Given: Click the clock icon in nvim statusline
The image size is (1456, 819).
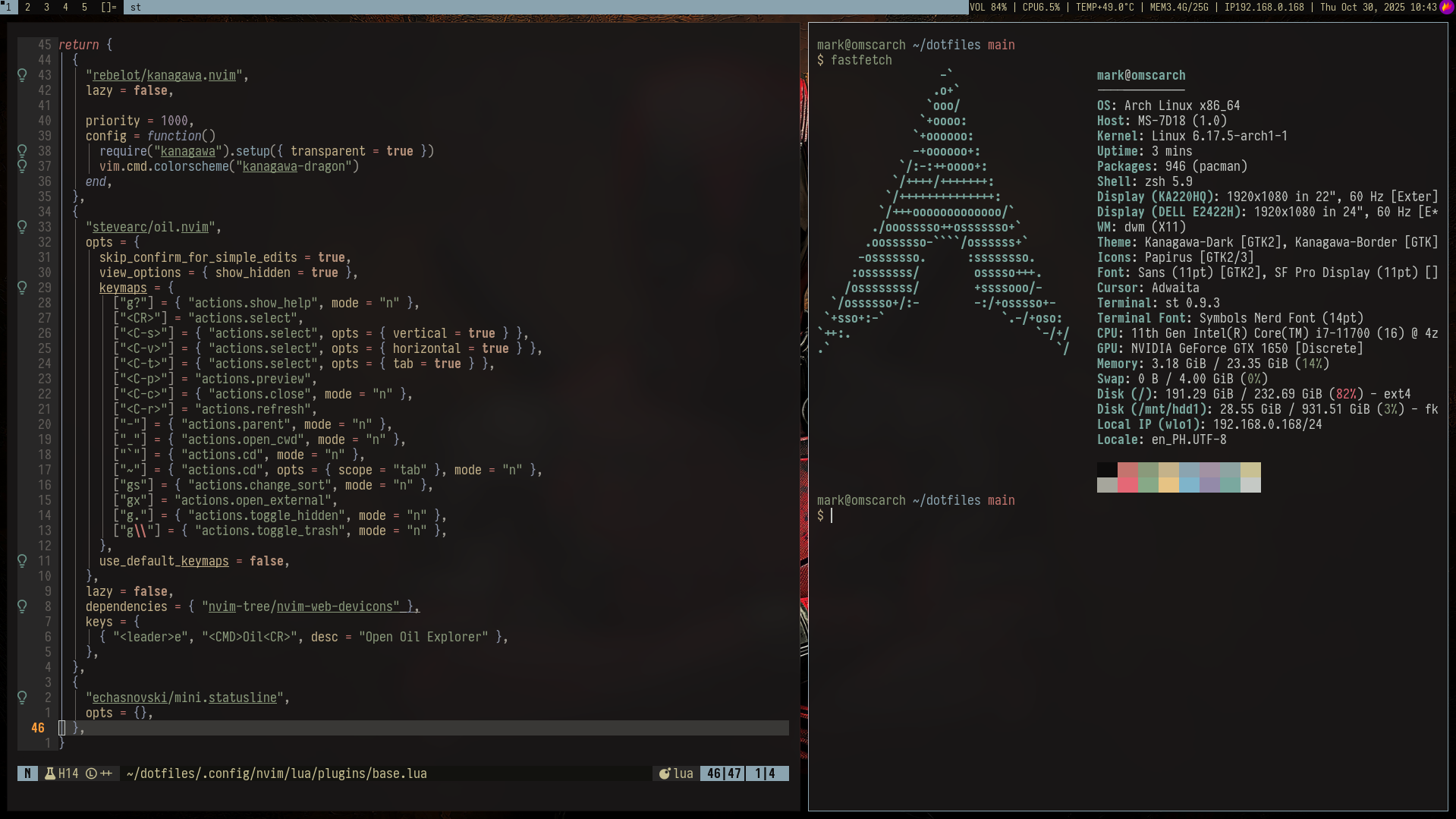Looking at the screenshot, I should (x=91, y=773).
